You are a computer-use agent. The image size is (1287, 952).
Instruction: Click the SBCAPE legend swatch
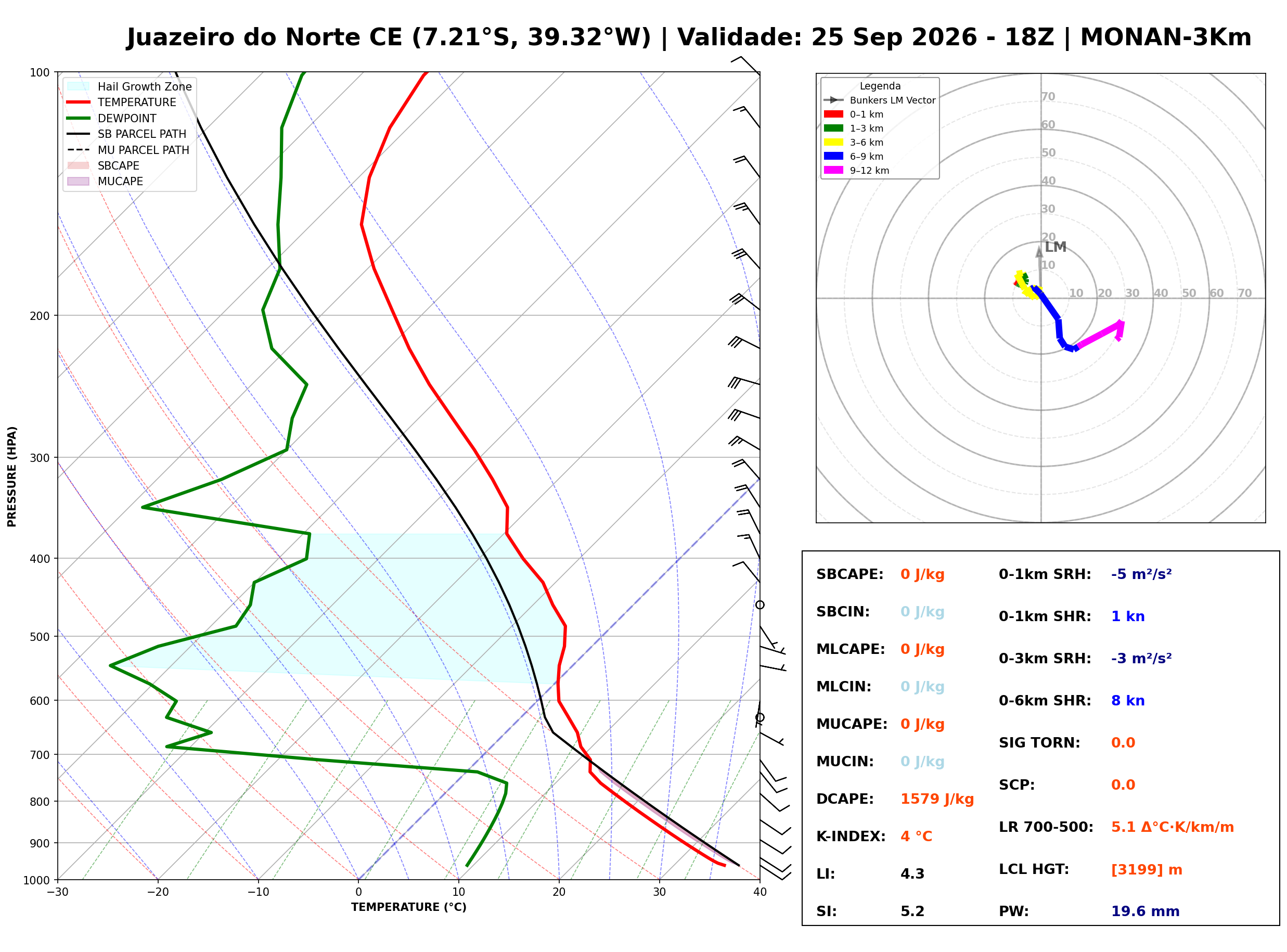[x=79, y=165]
